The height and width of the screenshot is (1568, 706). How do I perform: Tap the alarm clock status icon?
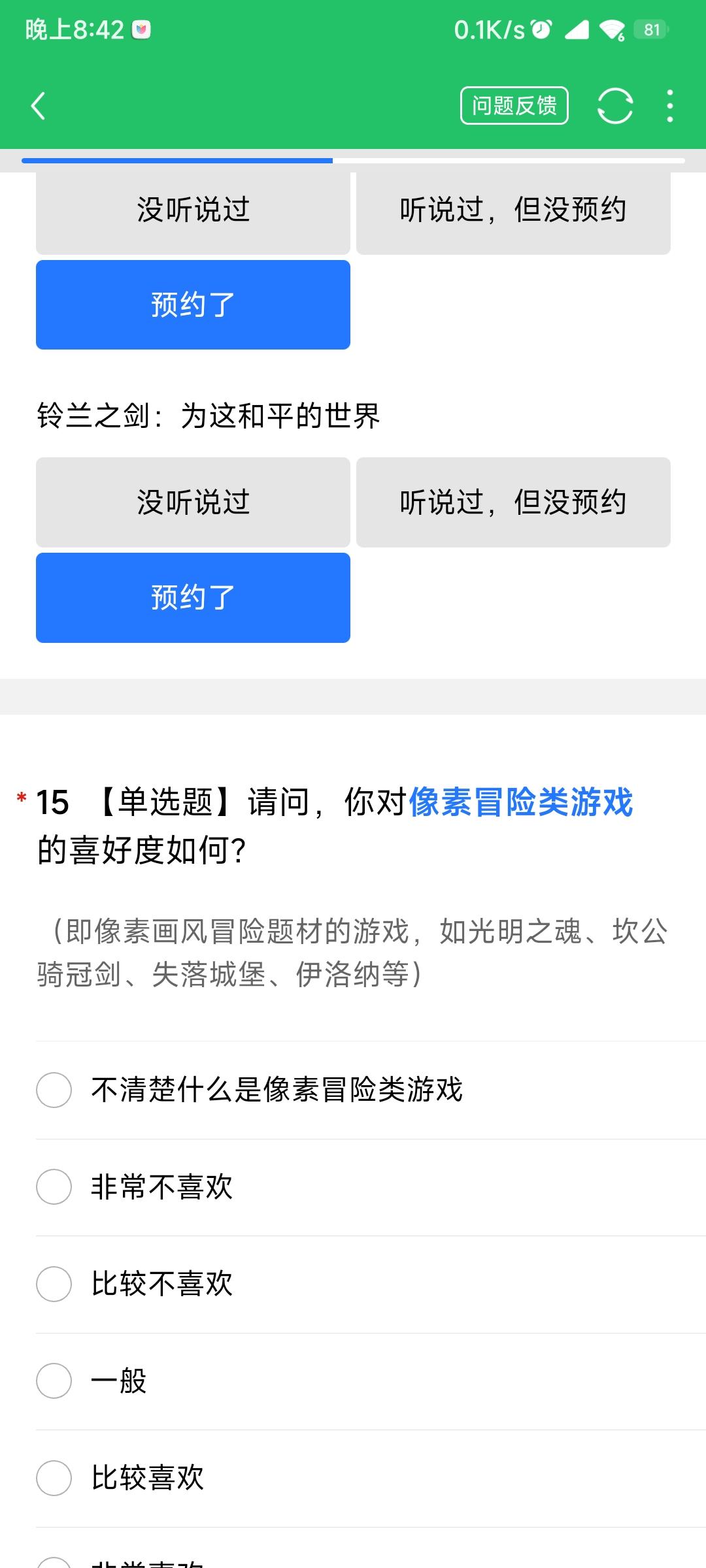pos(541,29)
